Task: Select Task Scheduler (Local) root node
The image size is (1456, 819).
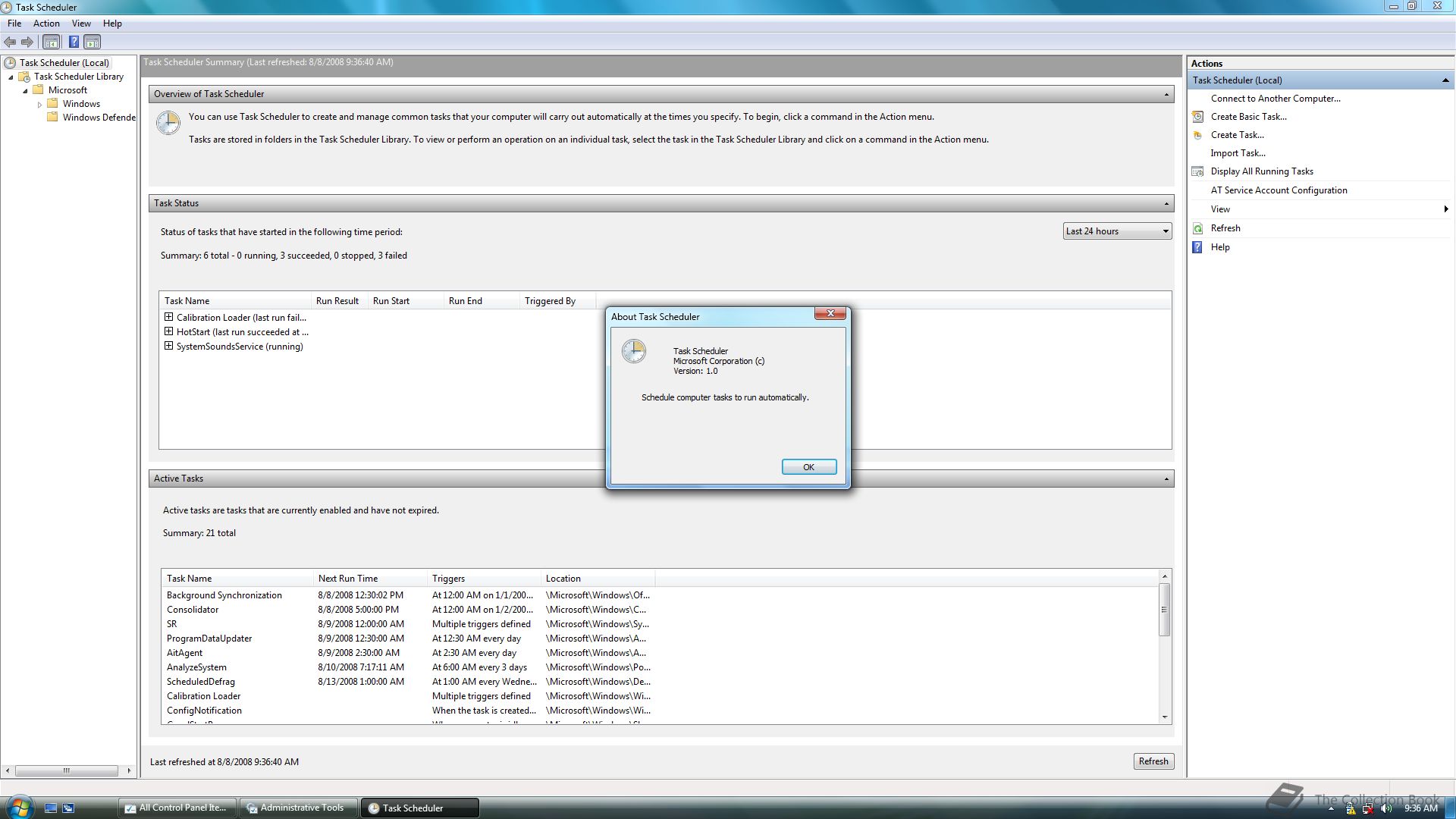Action: coord(64,63)
